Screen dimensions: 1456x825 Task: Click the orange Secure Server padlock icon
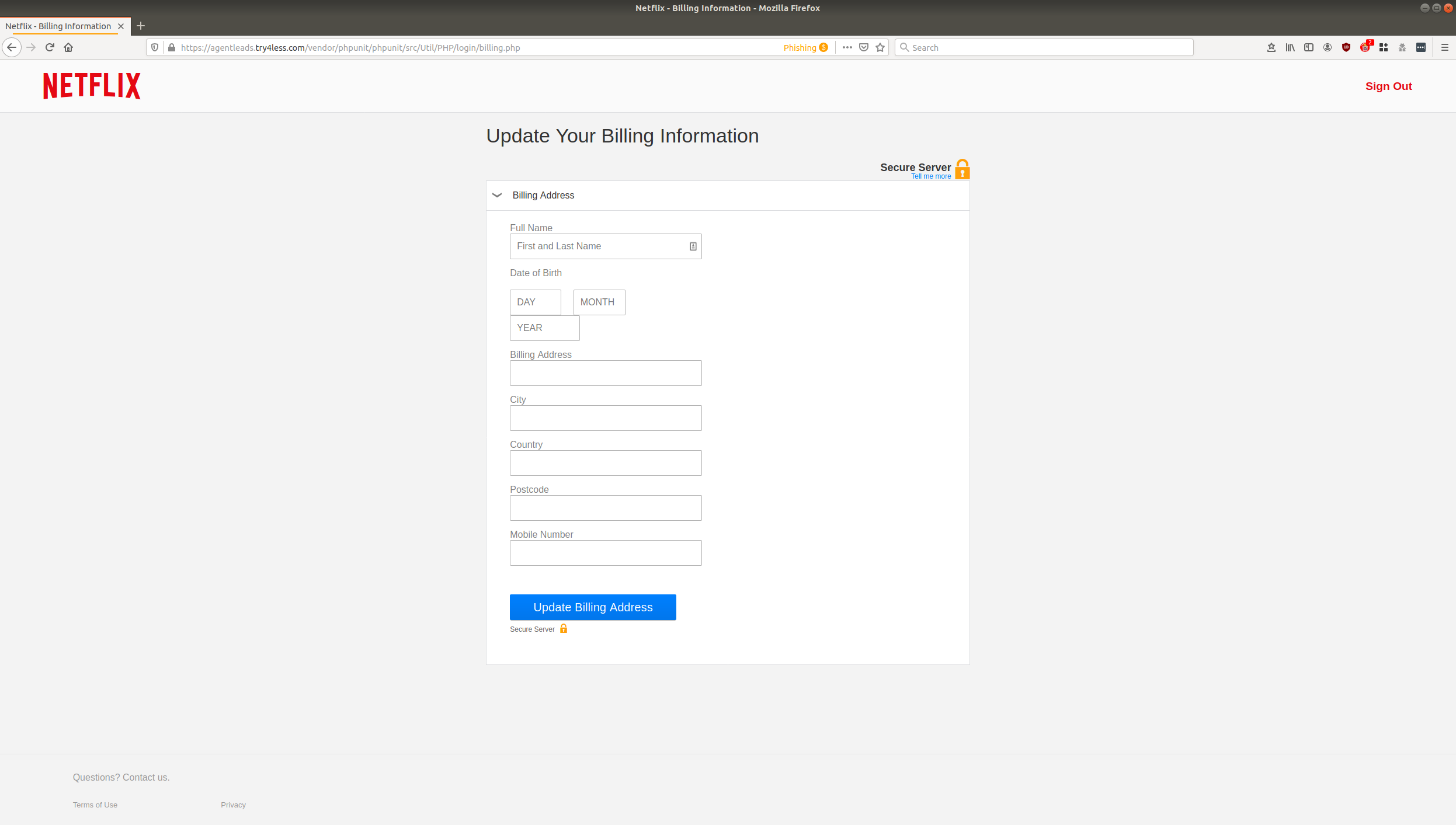pos(962,169)
